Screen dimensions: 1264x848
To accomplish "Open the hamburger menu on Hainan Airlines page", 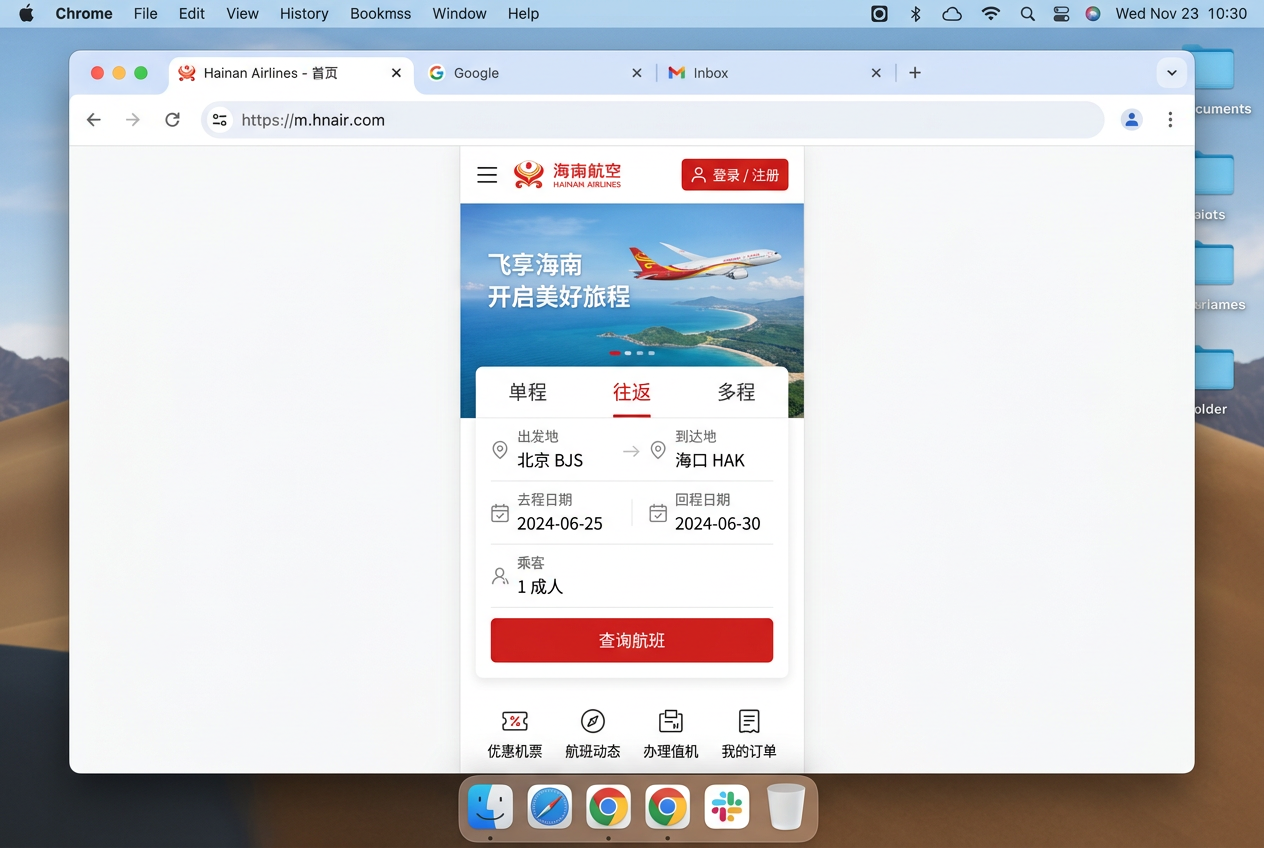I will (x=487, y=175).
